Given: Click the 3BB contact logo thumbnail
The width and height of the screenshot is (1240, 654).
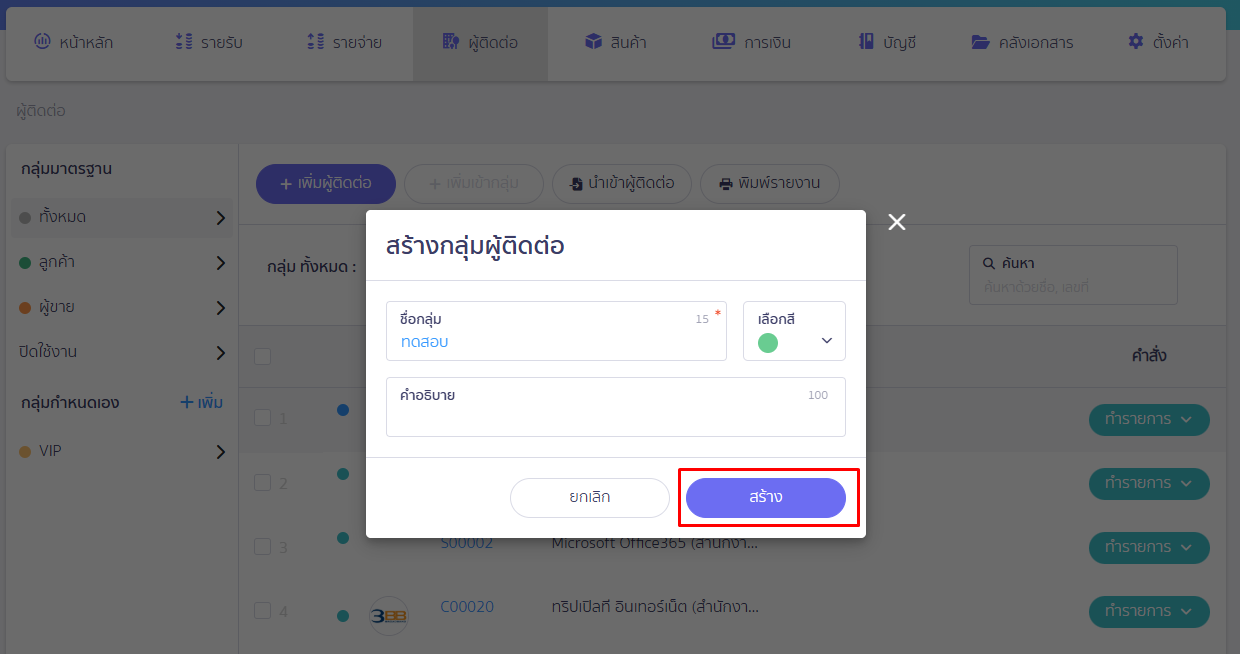Looking at the screenshot, I should (388, 614).
